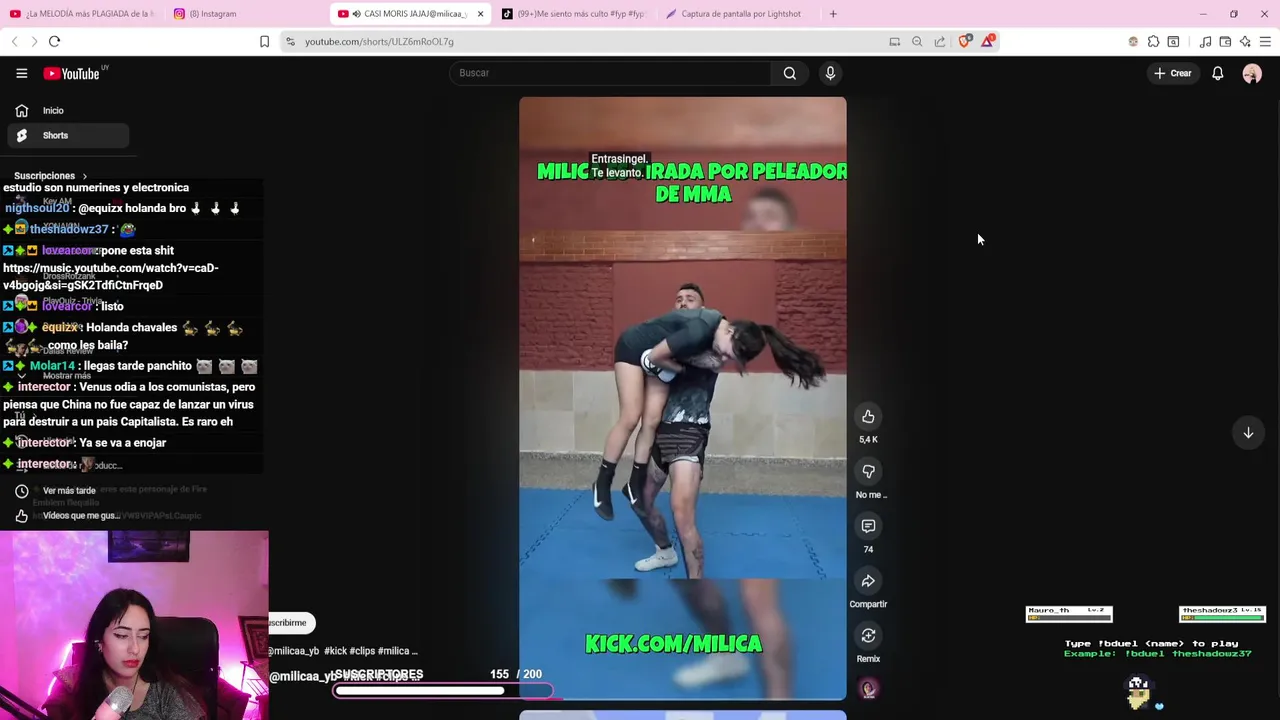The width and height of the screenshot is (1280, 720).
Task: Open the comments panel showing 74
Action: coord(868,526)
